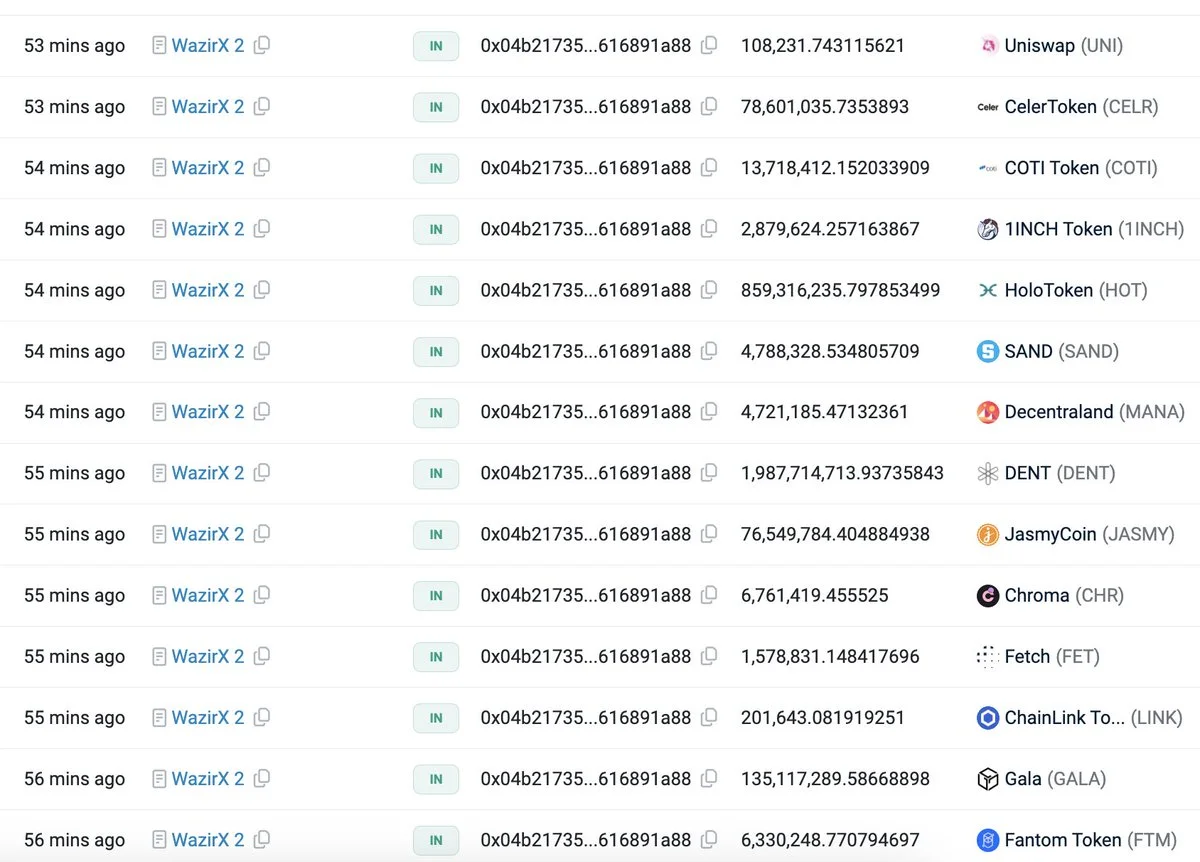Copy WazirX 2 address in DENT row
This screenshot has height=862, width=1200.
pos(262,472)
